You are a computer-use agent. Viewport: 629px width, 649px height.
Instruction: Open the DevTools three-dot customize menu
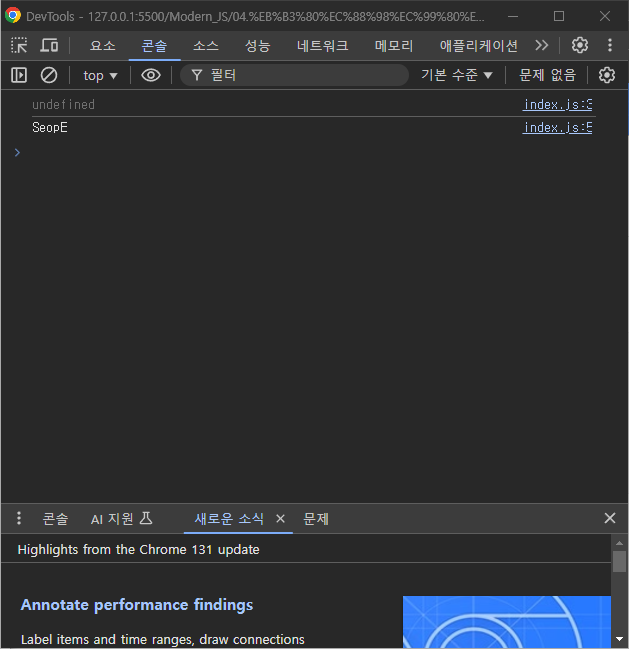610,45
